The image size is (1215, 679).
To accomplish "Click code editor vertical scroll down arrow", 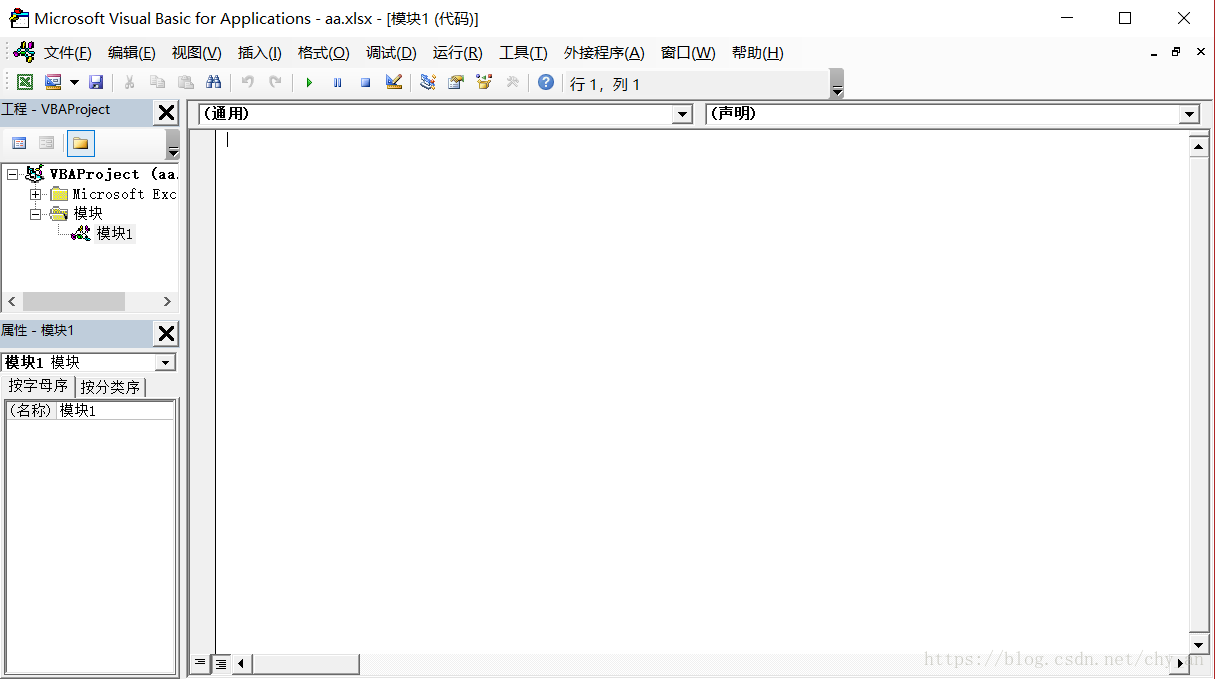I will coord(1199,643).
